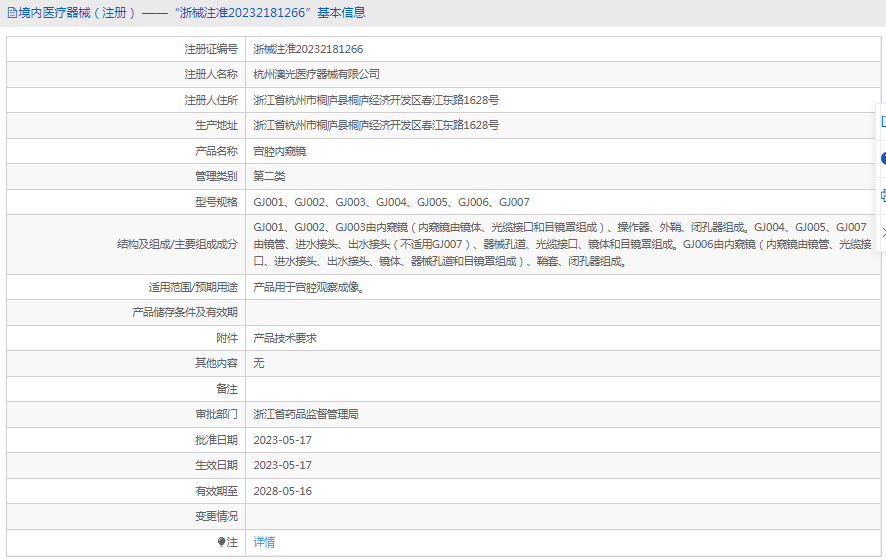The image size is (886, 560).
Task: Click attachment value 产品技术要求
Action: pos(285,338)
